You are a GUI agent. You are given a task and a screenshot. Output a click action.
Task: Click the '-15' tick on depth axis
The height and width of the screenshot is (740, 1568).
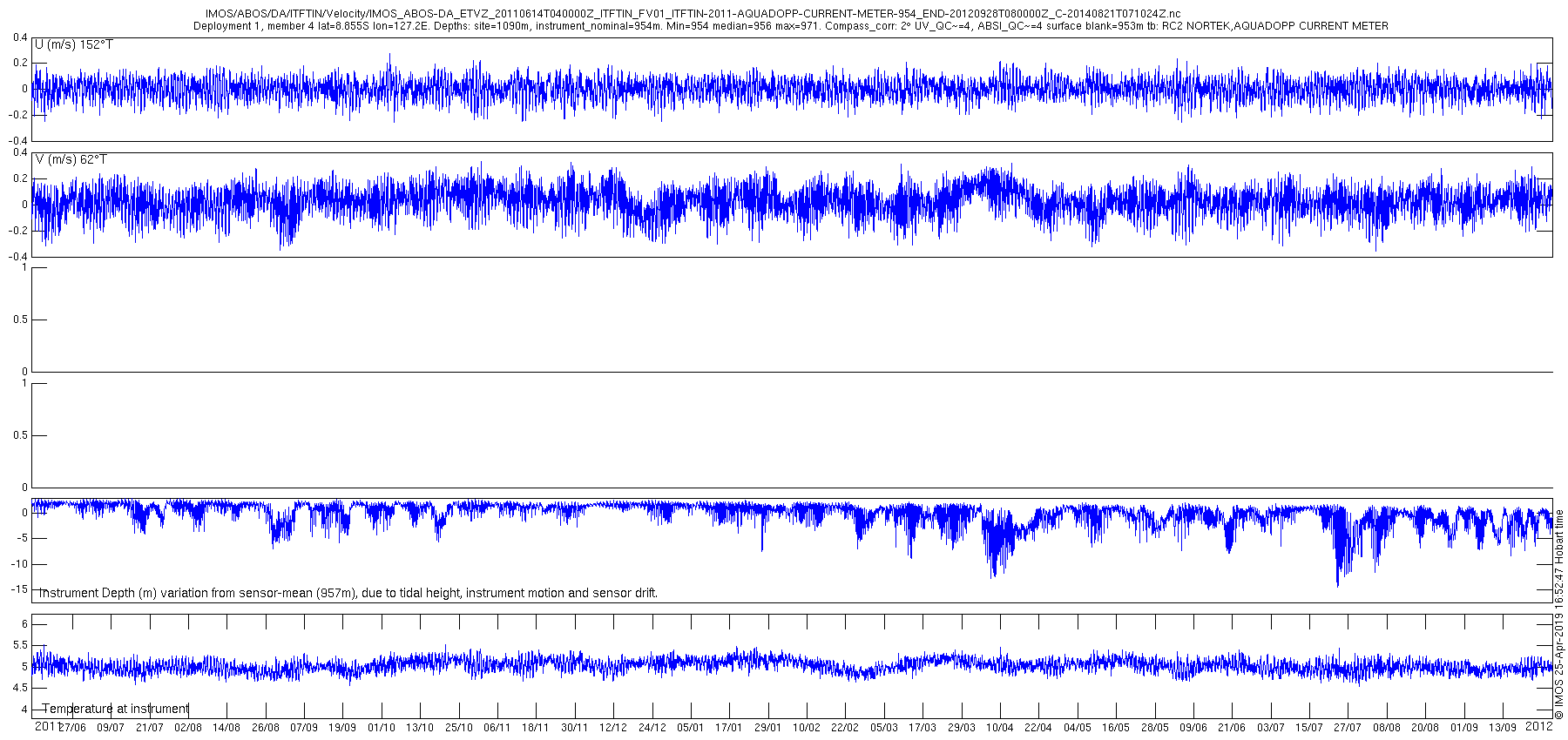tap(21, 589)
